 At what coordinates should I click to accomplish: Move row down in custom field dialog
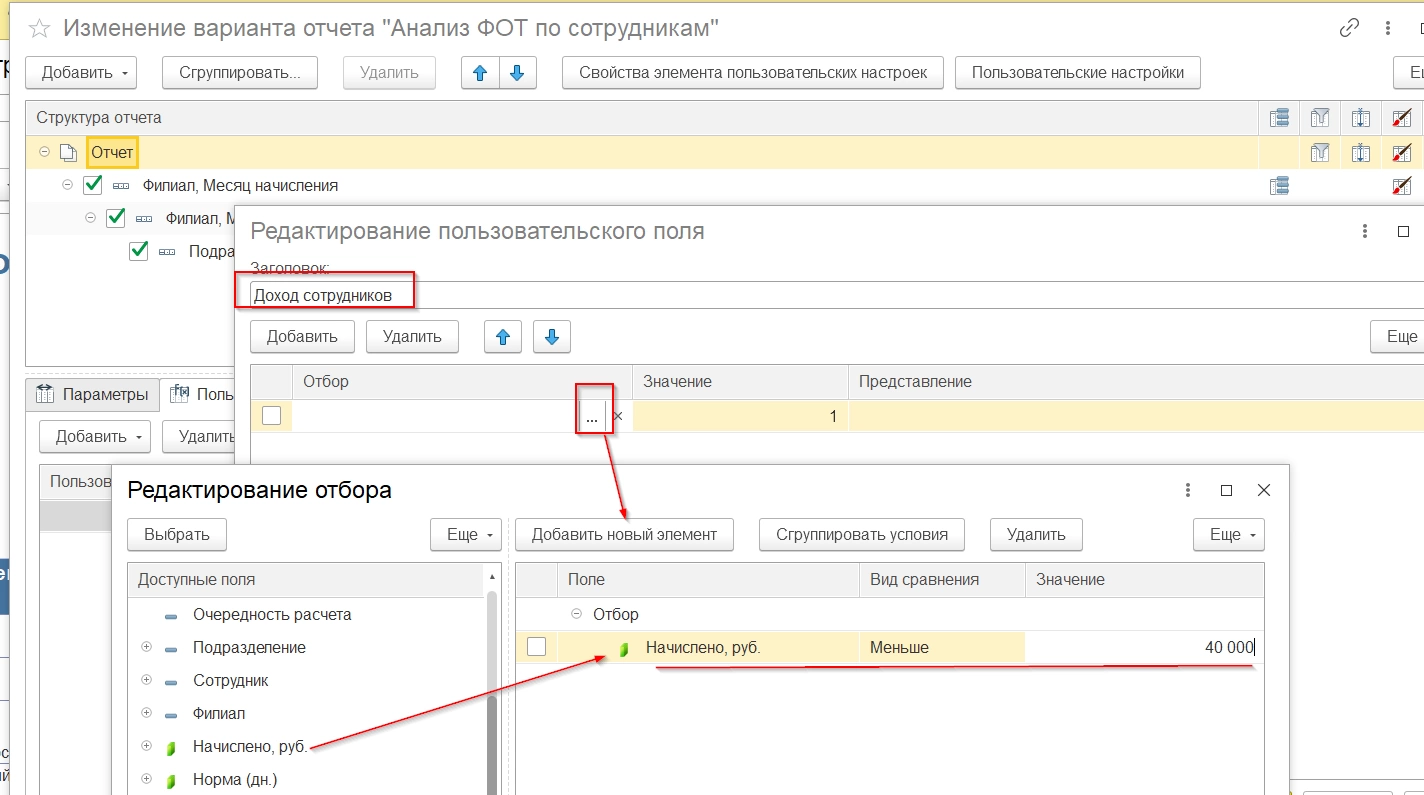tap(551, 337)
